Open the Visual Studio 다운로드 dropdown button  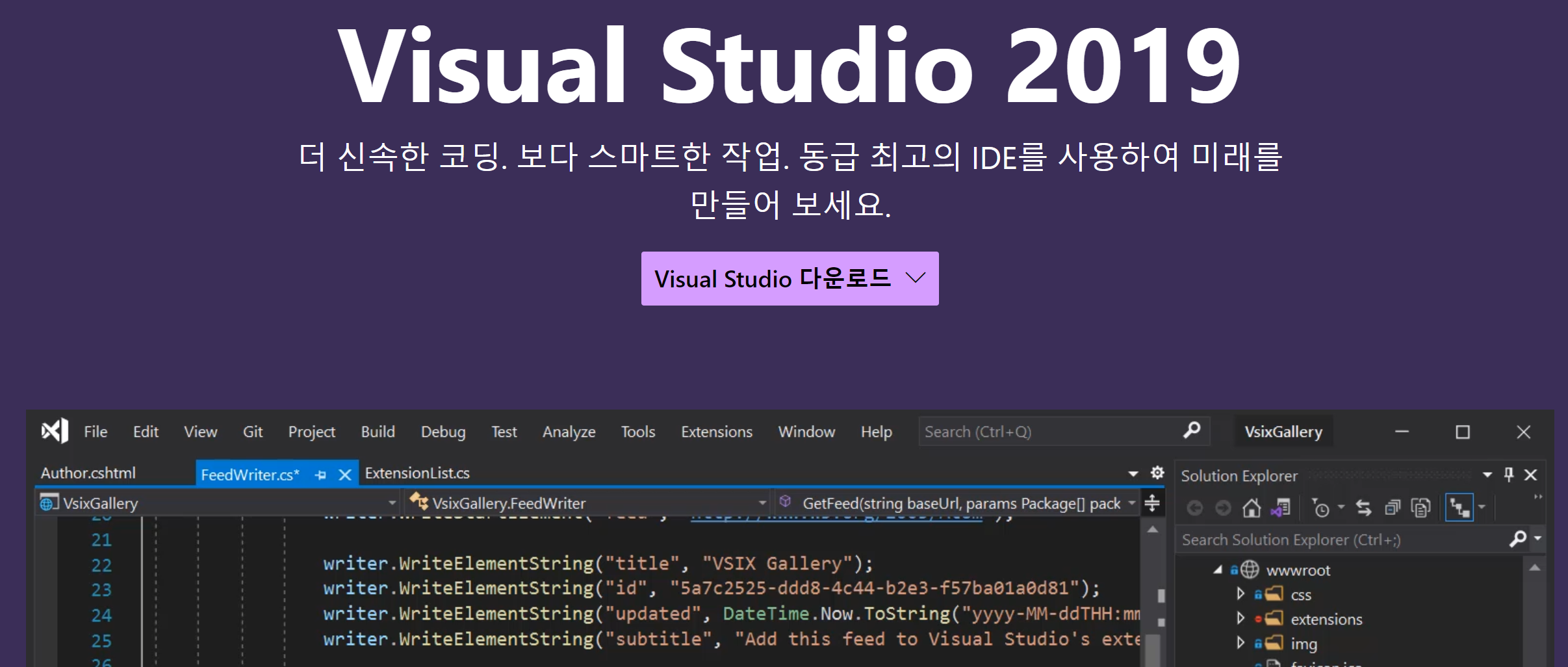point(790,278)
